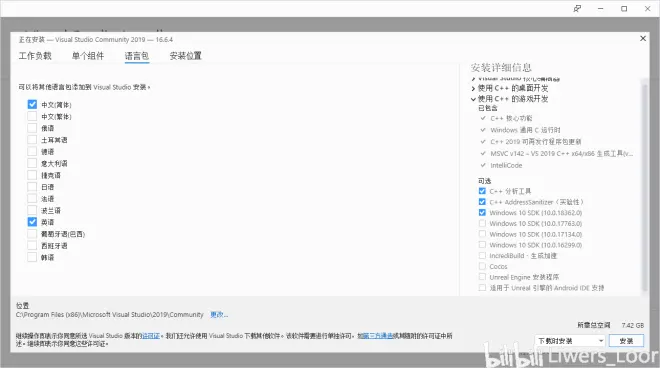The height and width of the screenshot is (368, 660).
Task: Uncheck C++ 分析工具 optional component
Action: tap(482, 191)
